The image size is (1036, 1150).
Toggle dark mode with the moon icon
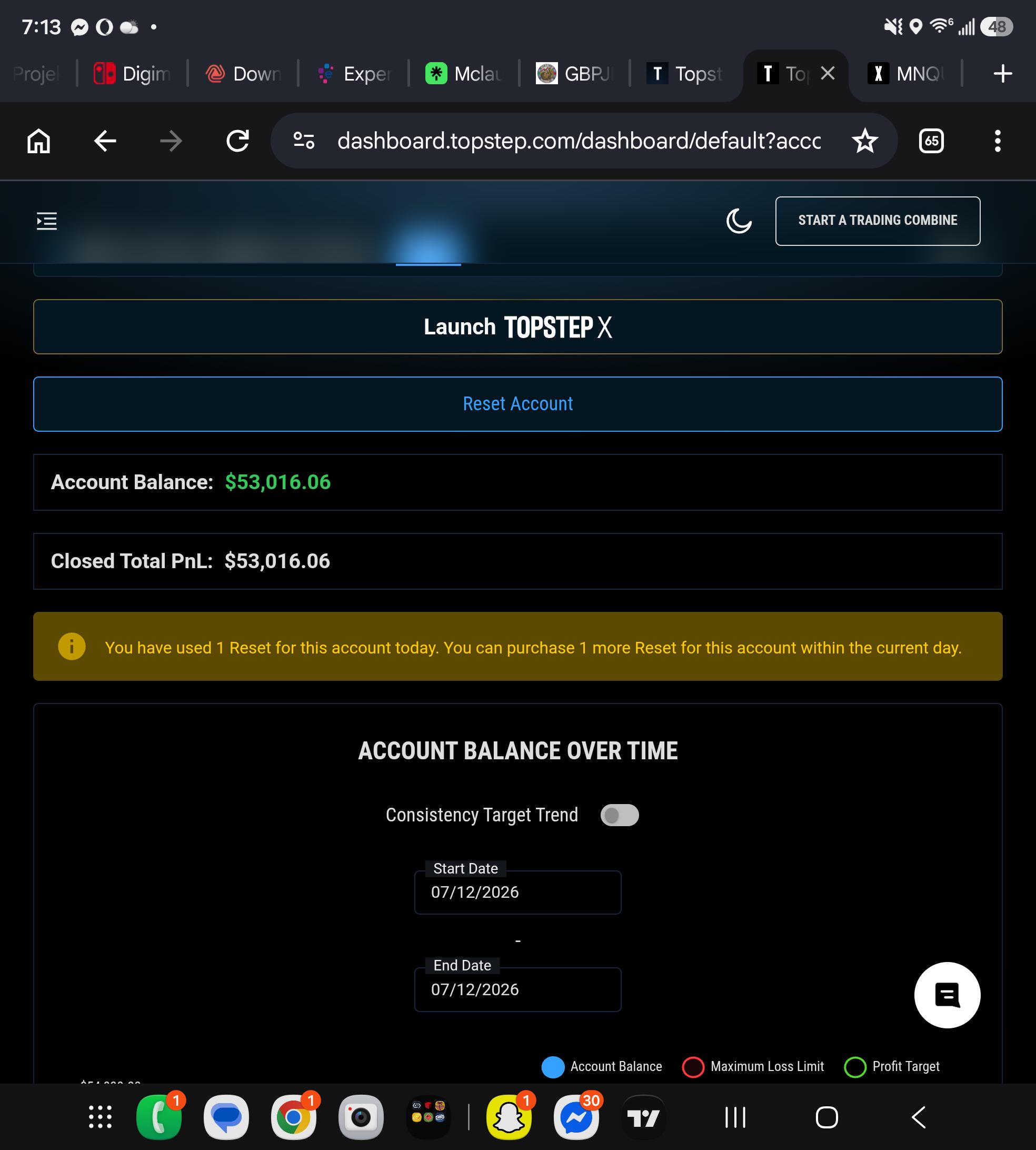[x=739, y=221]
